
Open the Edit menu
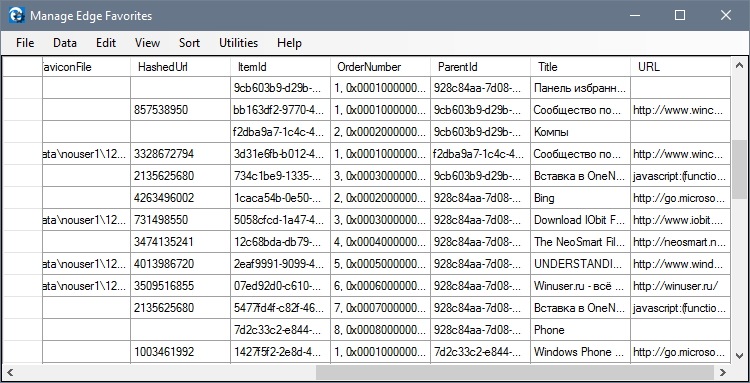click(106, 43)
